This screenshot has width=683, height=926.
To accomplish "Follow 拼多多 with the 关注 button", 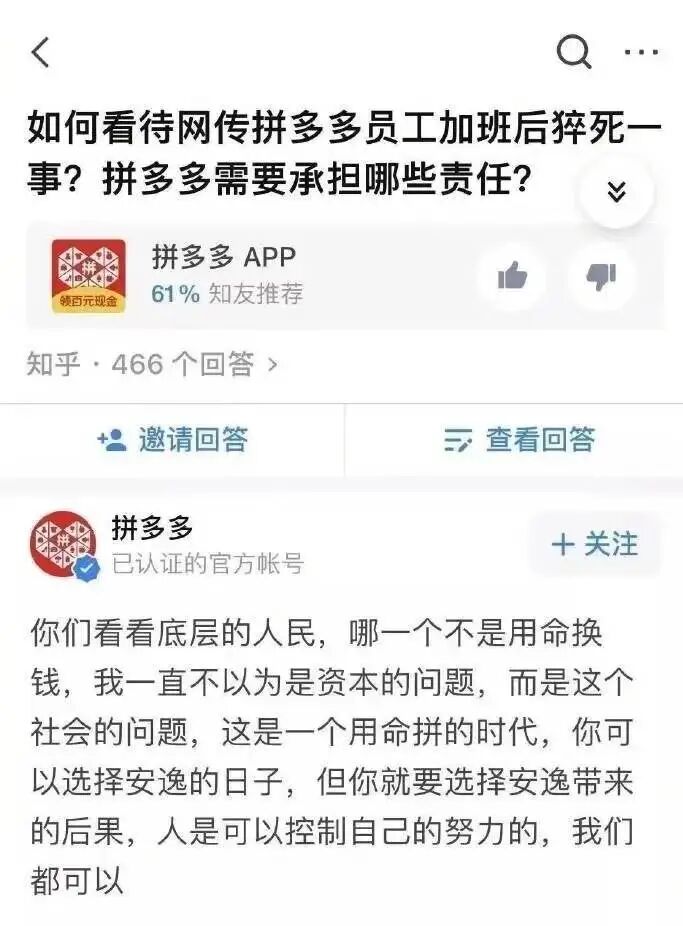I will 594,544.
